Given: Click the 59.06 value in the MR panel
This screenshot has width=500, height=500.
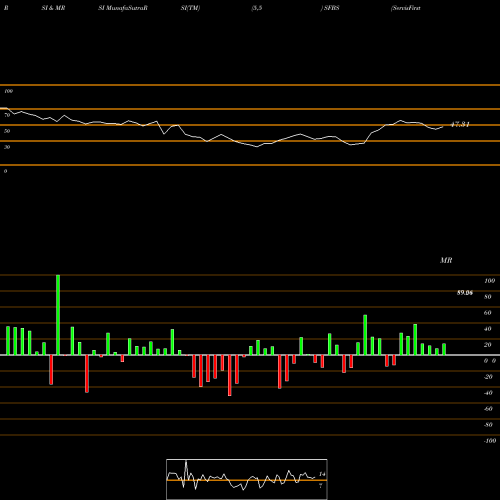Looking at the screenshot, I should point(465,293).
